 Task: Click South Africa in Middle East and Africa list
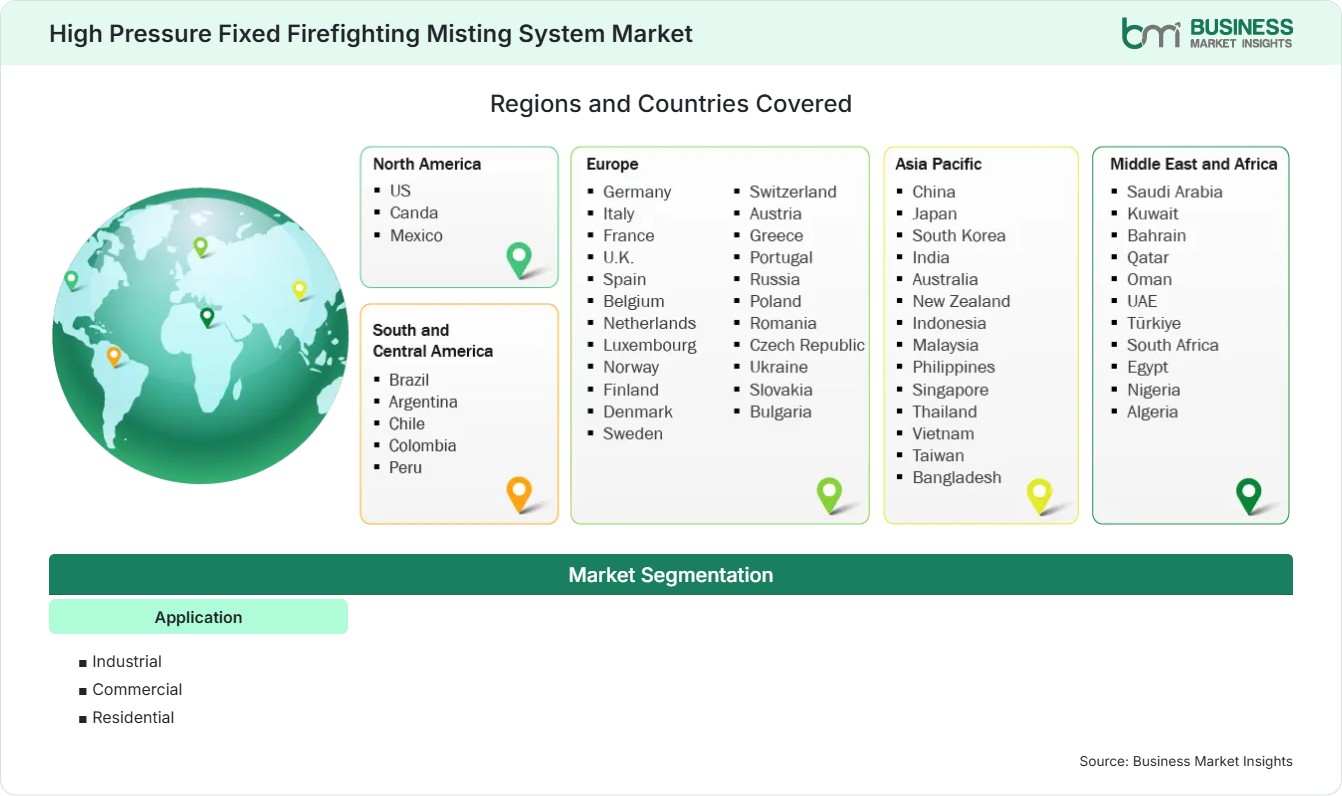pos(1173,345)
